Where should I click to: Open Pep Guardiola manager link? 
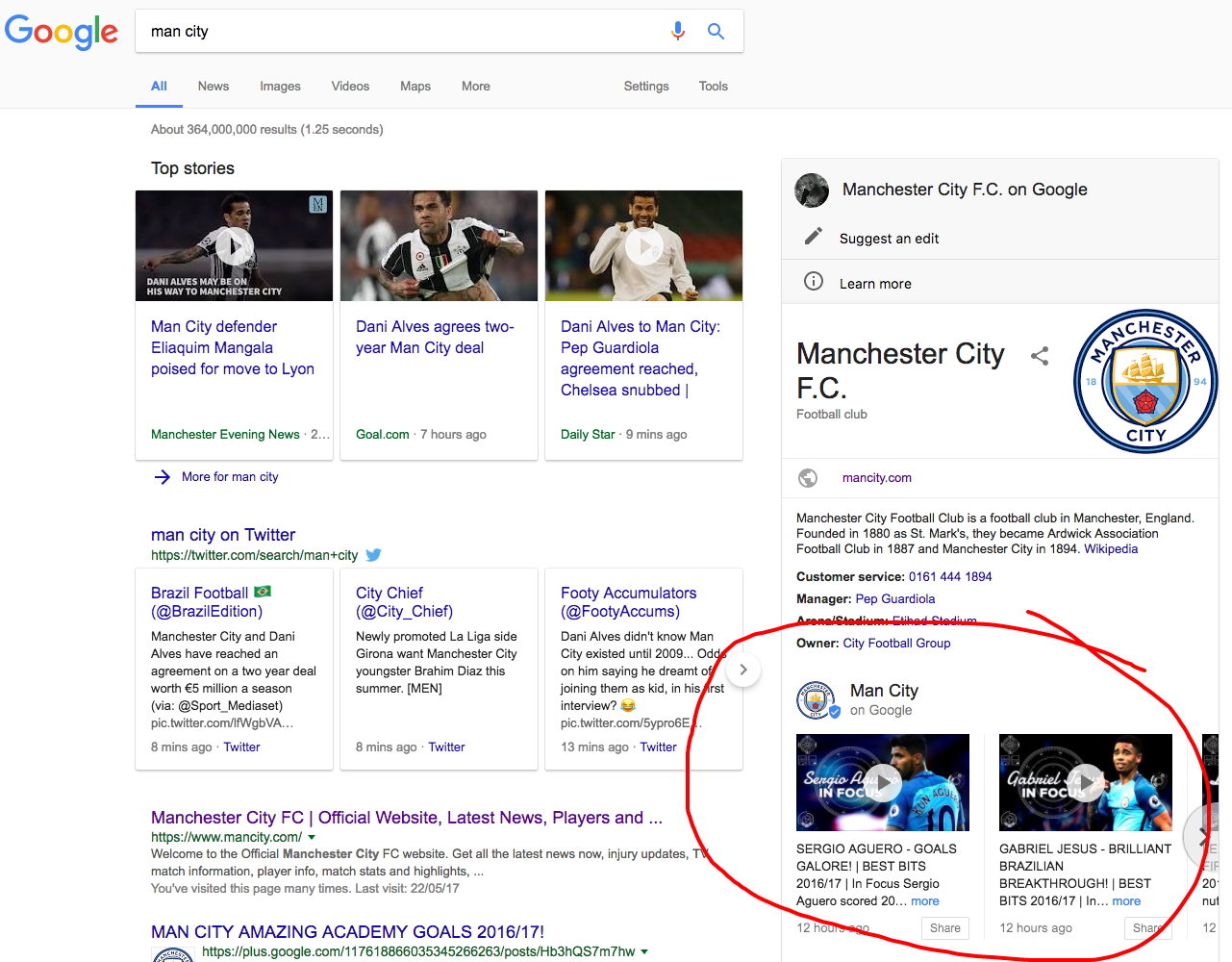click(x=895, y=599)
